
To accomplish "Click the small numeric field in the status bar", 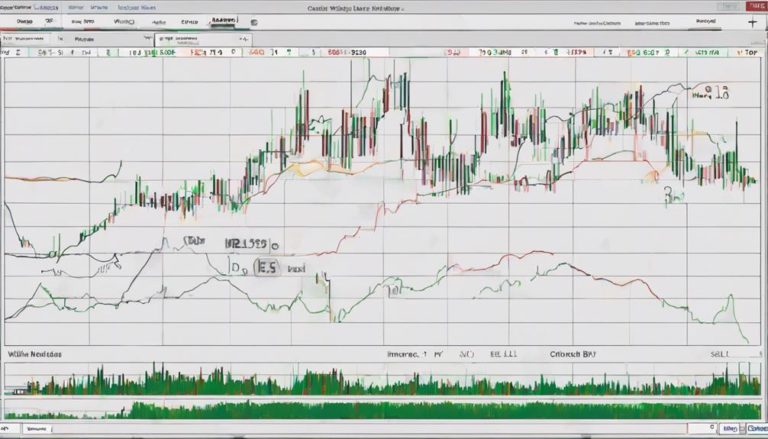I will (x=702, y=429).
